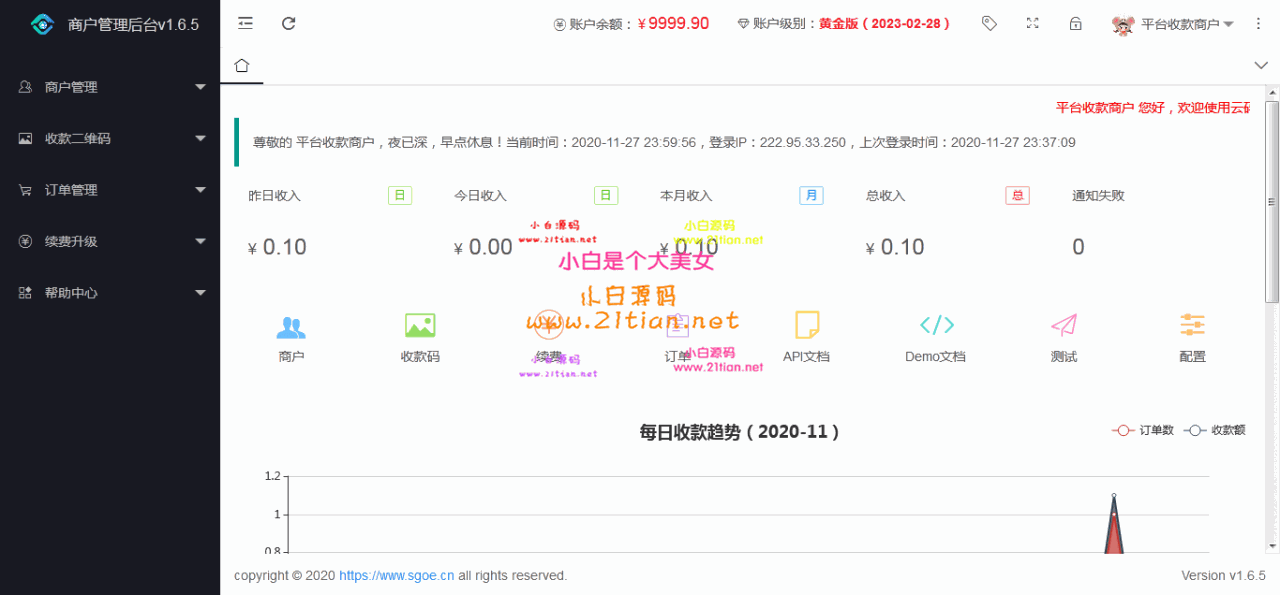
Task: Click the Version v1.6.5 footer text
Action: pos(1223,576)
